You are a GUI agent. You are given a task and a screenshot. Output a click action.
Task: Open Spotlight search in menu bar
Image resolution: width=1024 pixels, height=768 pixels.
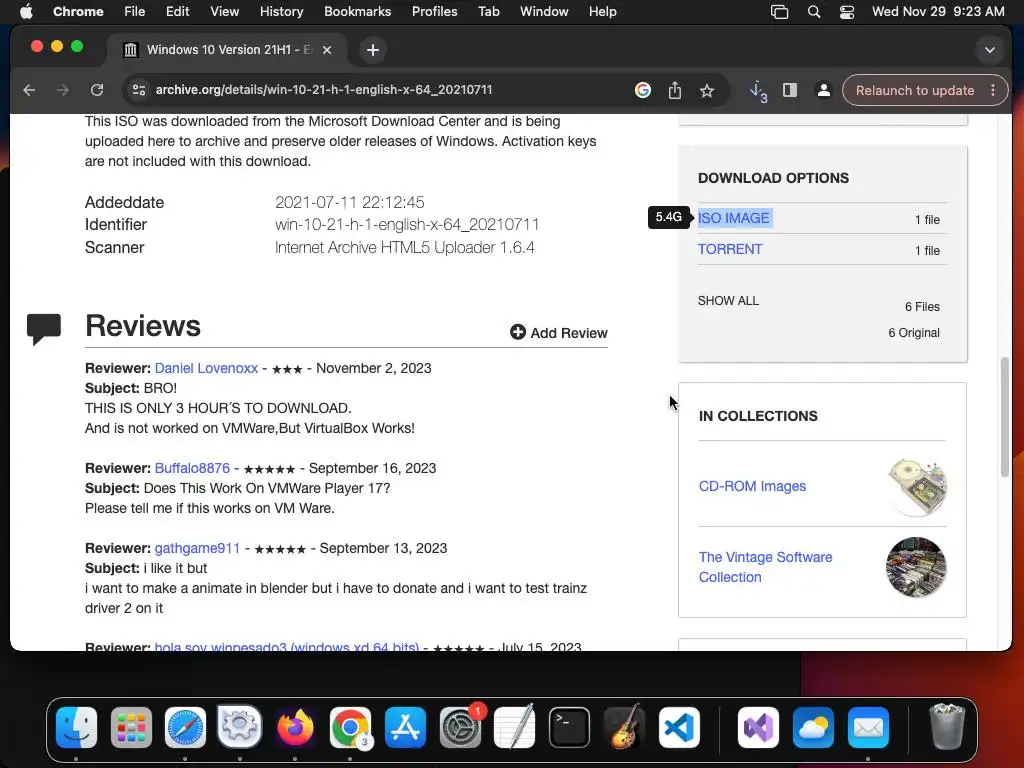[x=814, y=12]
